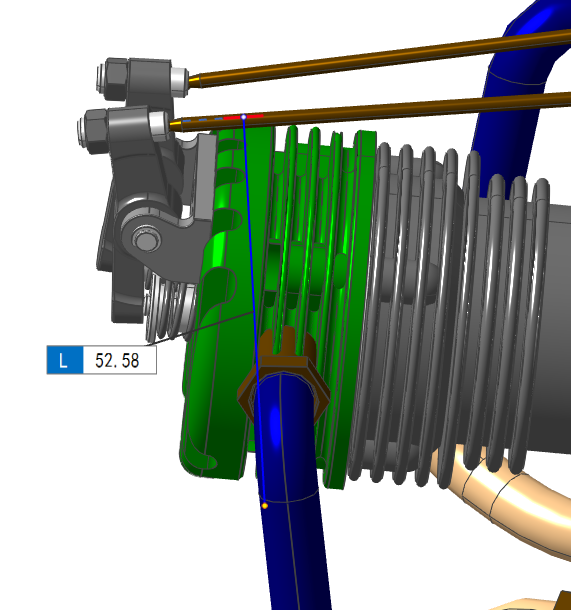
Task: Select the upper brown push rod
Action: (x=381, y=58)
